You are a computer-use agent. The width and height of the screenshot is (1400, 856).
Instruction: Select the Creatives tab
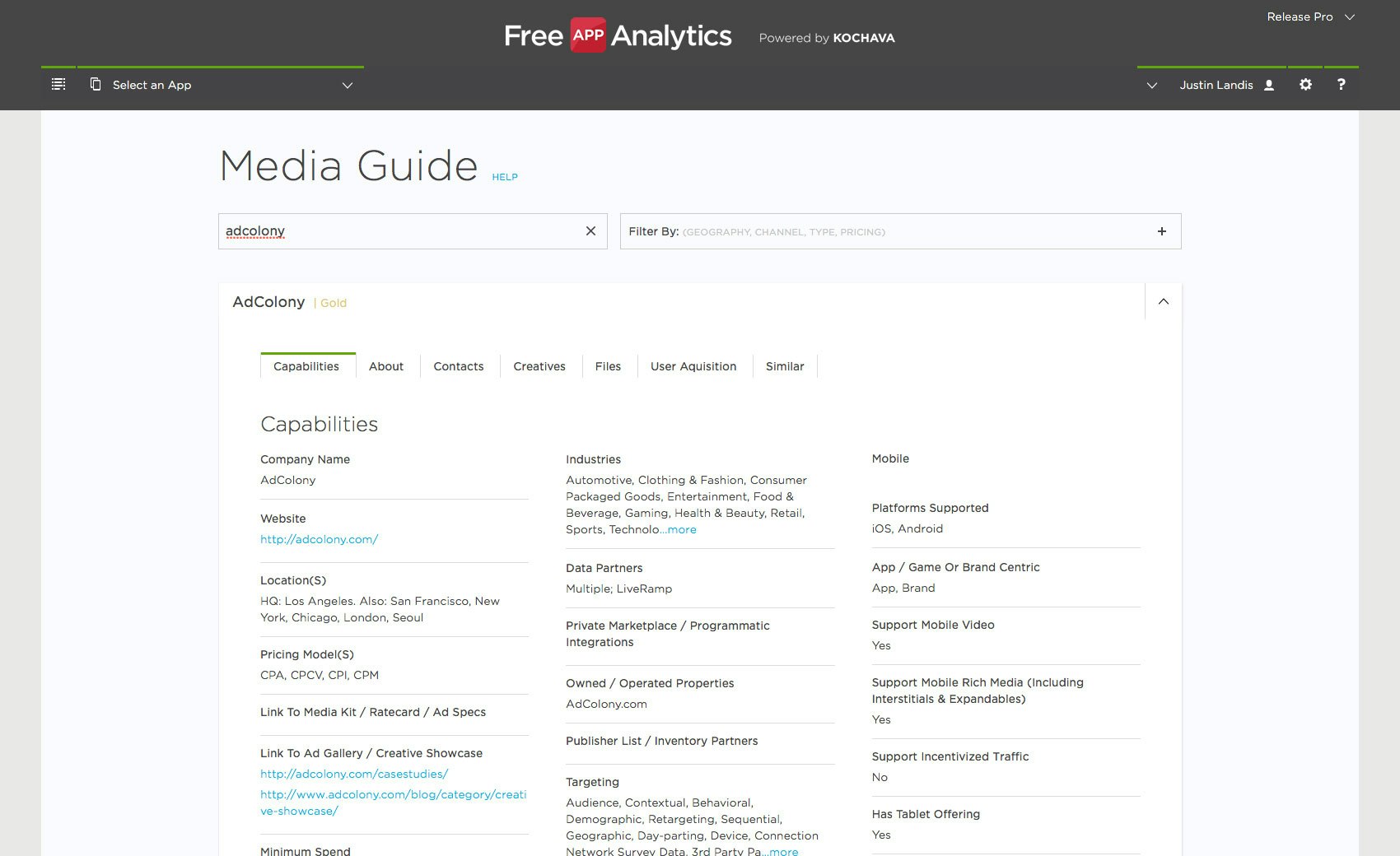539,366
